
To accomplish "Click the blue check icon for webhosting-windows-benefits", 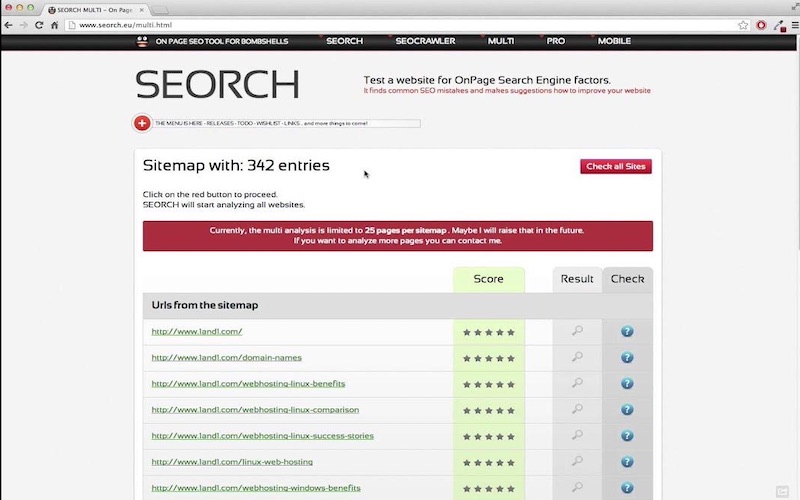I will click(627, 488).
